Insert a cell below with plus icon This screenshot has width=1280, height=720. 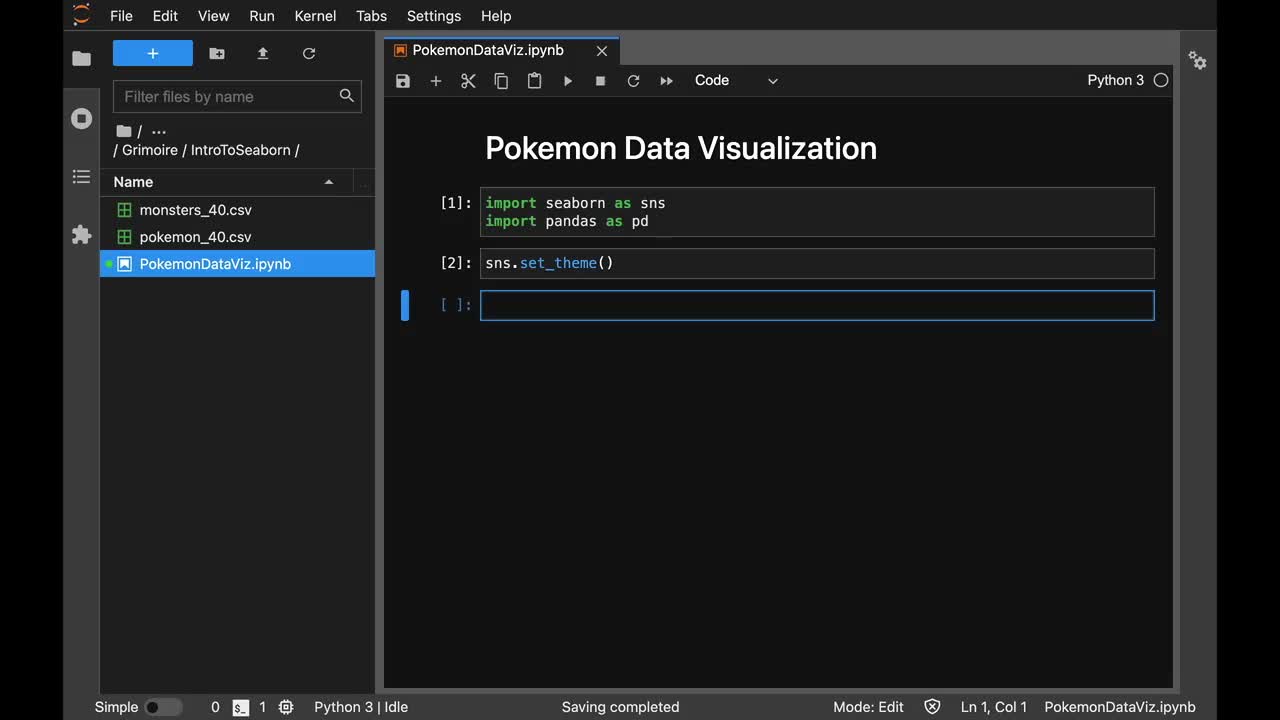436,81
